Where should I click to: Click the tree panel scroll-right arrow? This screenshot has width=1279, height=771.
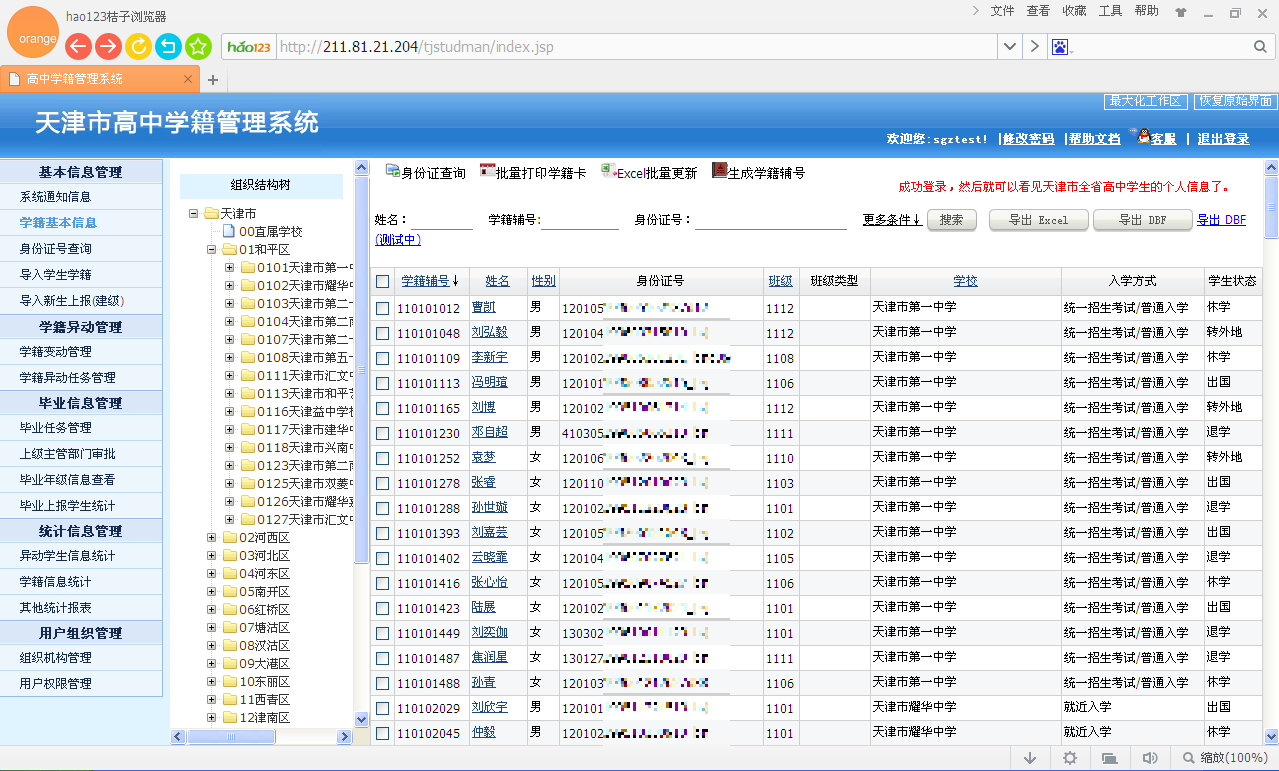pos(346,737)
